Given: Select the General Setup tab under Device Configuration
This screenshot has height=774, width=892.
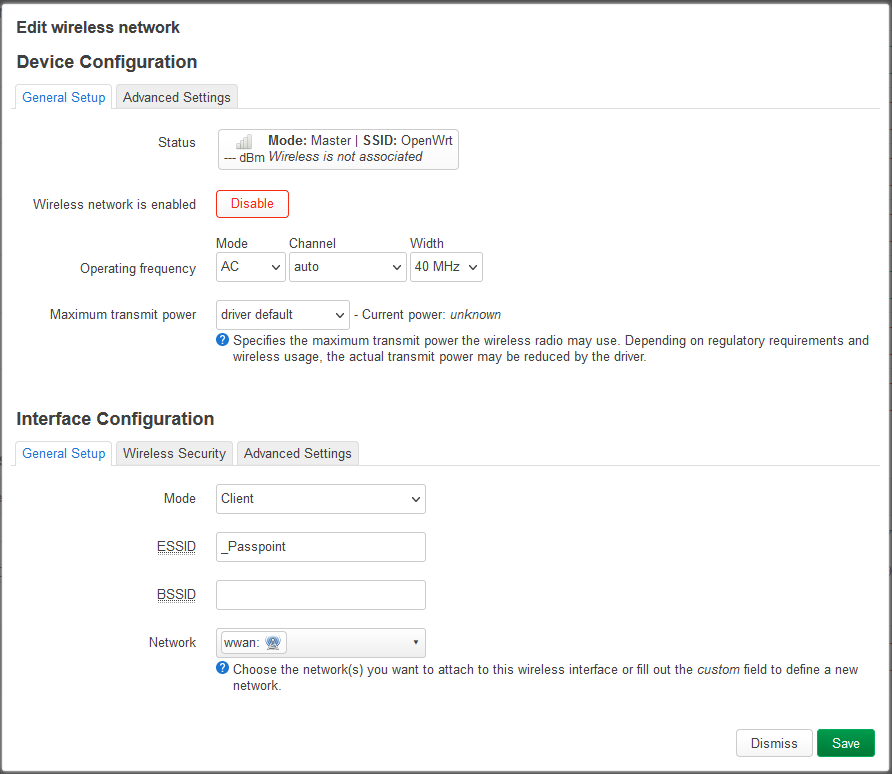Looking at the screenshot, I should click(63, 97).
